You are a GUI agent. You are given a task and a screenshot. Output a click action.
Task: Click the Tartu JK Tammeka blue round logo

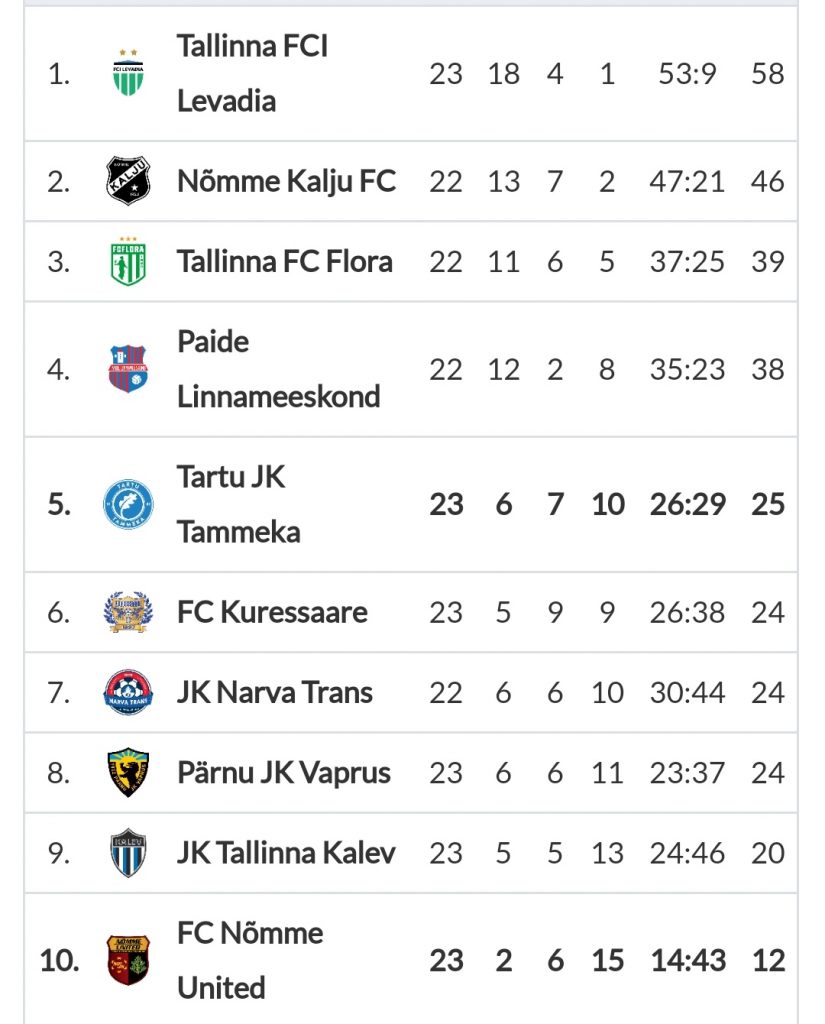(x=128, y=504)
